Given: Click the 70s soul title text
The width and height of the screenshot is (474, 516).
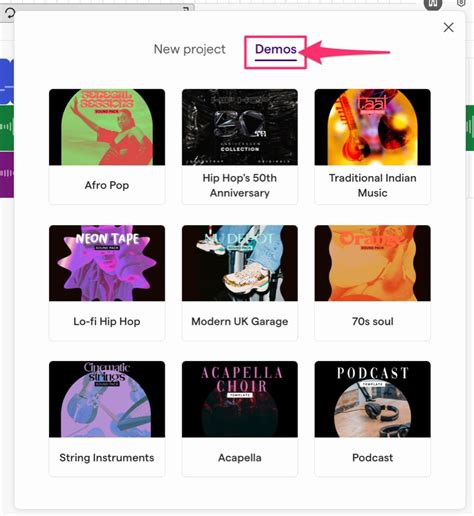Looking at the screenshot, I should (372, 321).
